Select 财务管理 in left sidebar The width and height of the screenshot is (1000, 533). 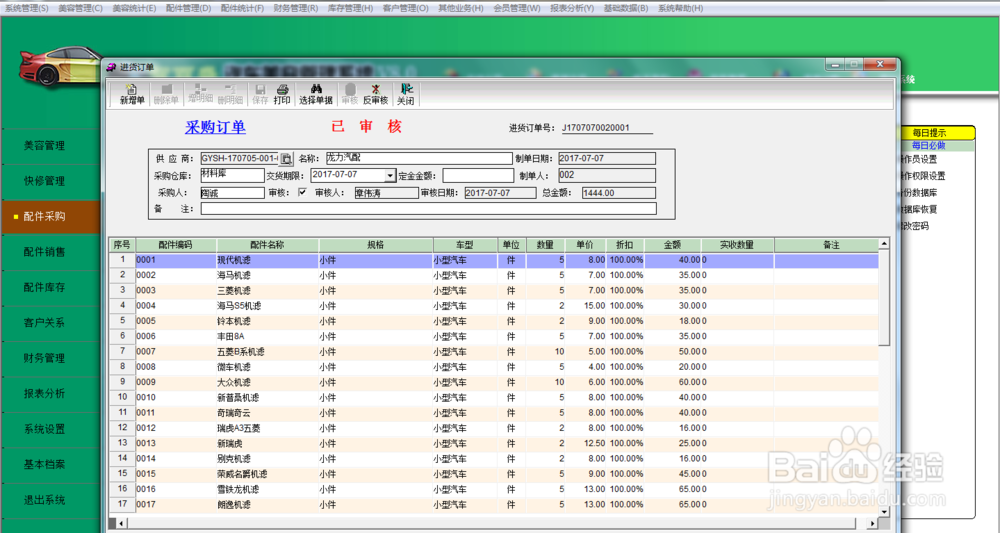coord(50,358)
